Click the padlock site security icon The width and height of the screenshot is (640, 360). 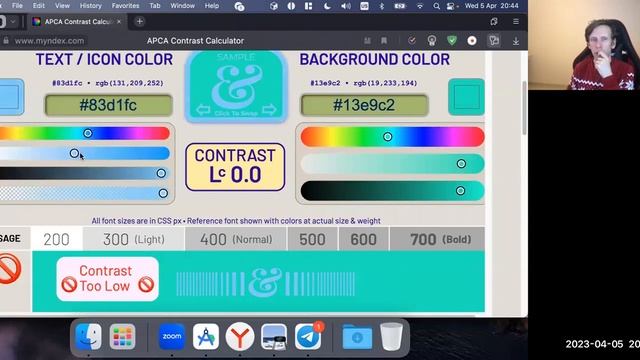pyautogui.click(x=6, y=40)
